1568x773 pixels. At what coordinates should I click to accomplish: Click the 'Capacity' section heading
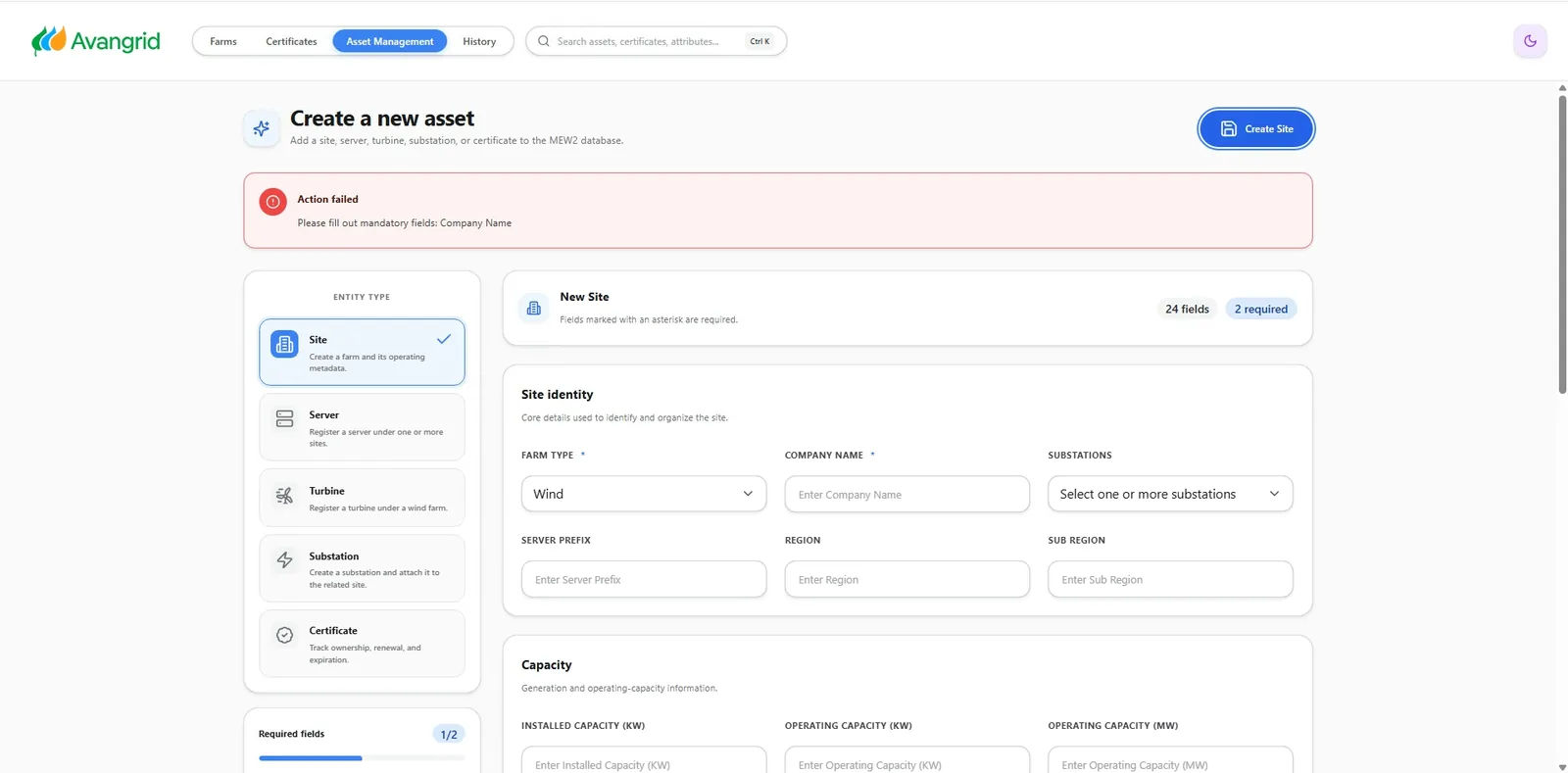546,664
